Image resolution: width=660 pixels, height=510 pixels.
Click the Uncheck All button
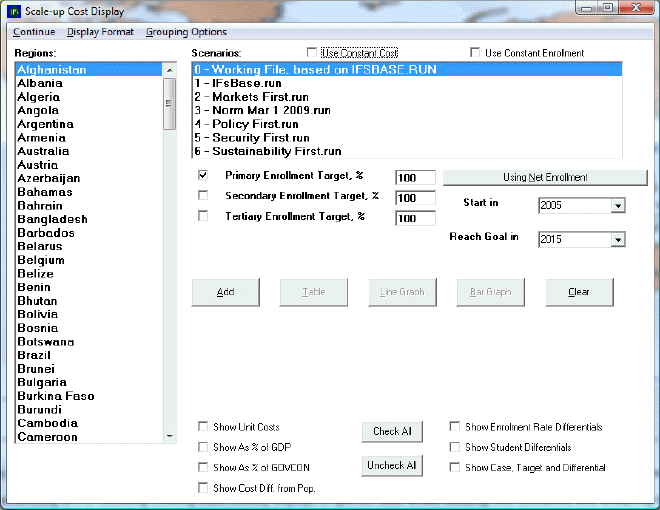pyautogui.click(x=392, y=466)
